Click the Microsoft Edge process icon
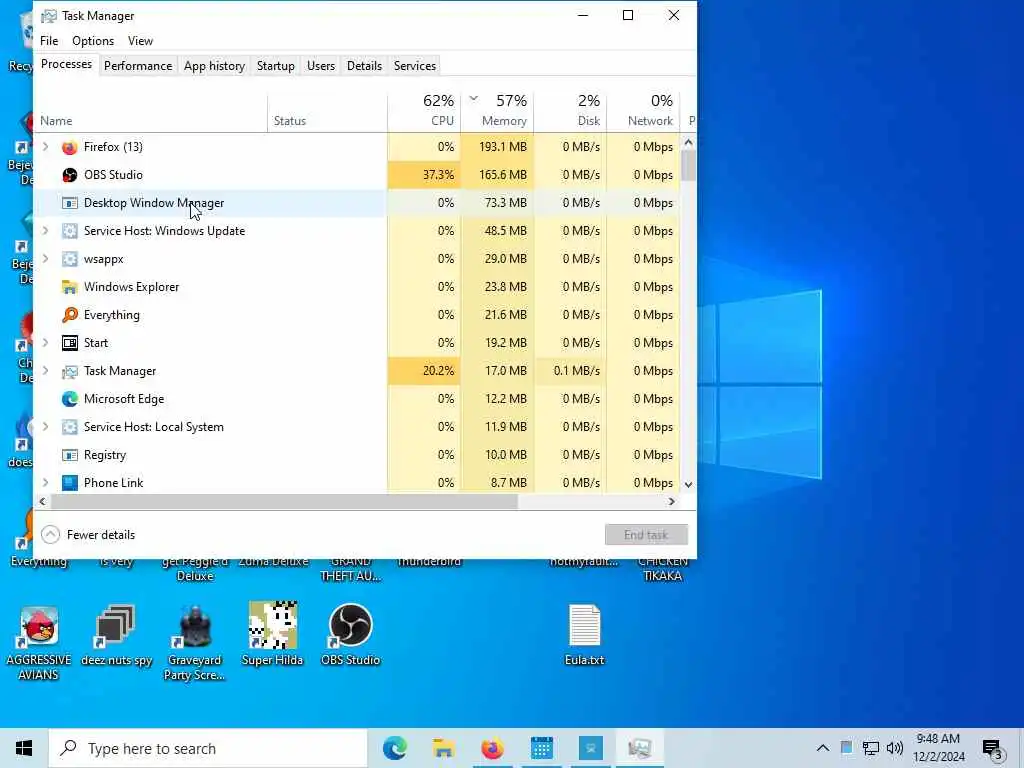Image resolution: width=1024 pixels, height=768 pixels. point(69,399)
